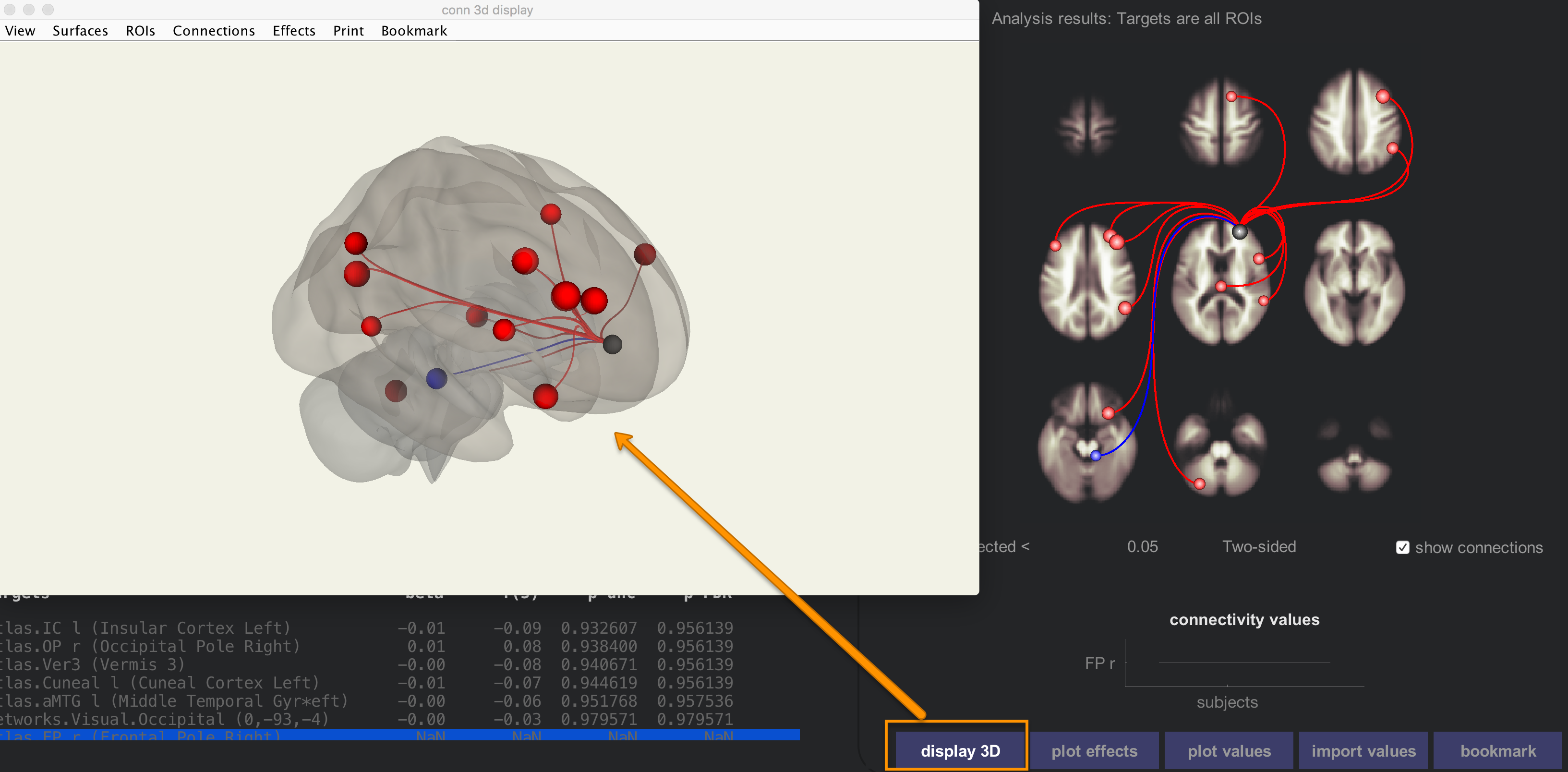Click the import values button
The image size is (1568, 772).
[1363, 751]
